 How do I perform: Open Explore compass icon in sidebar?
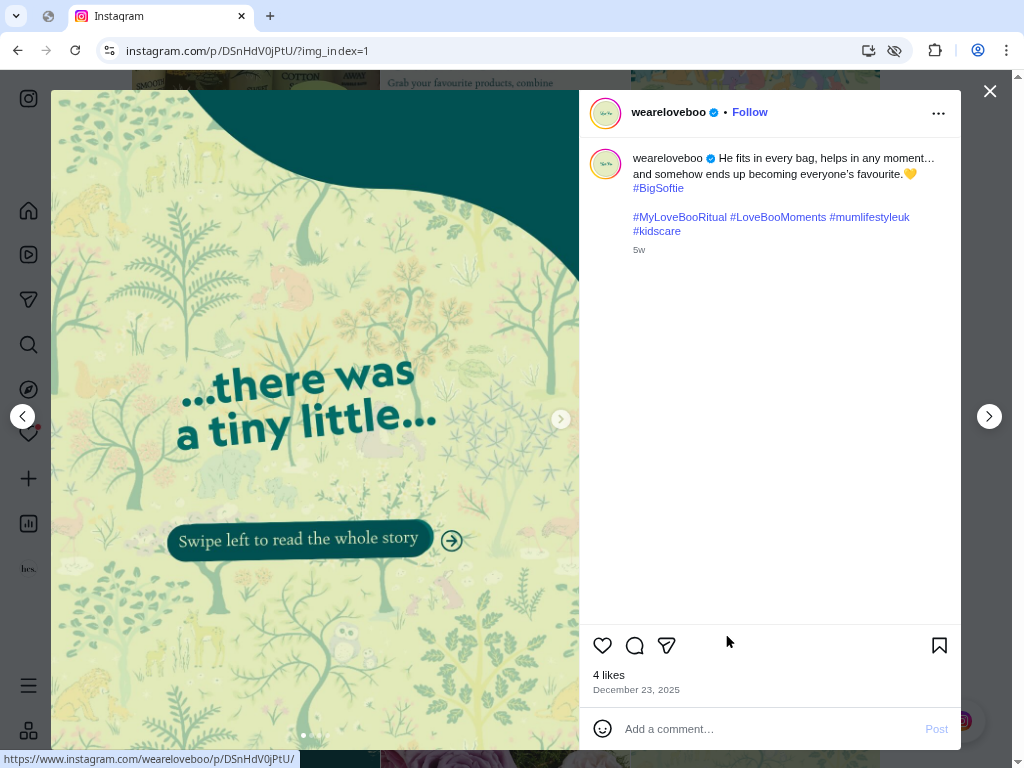tap(29, 389)
